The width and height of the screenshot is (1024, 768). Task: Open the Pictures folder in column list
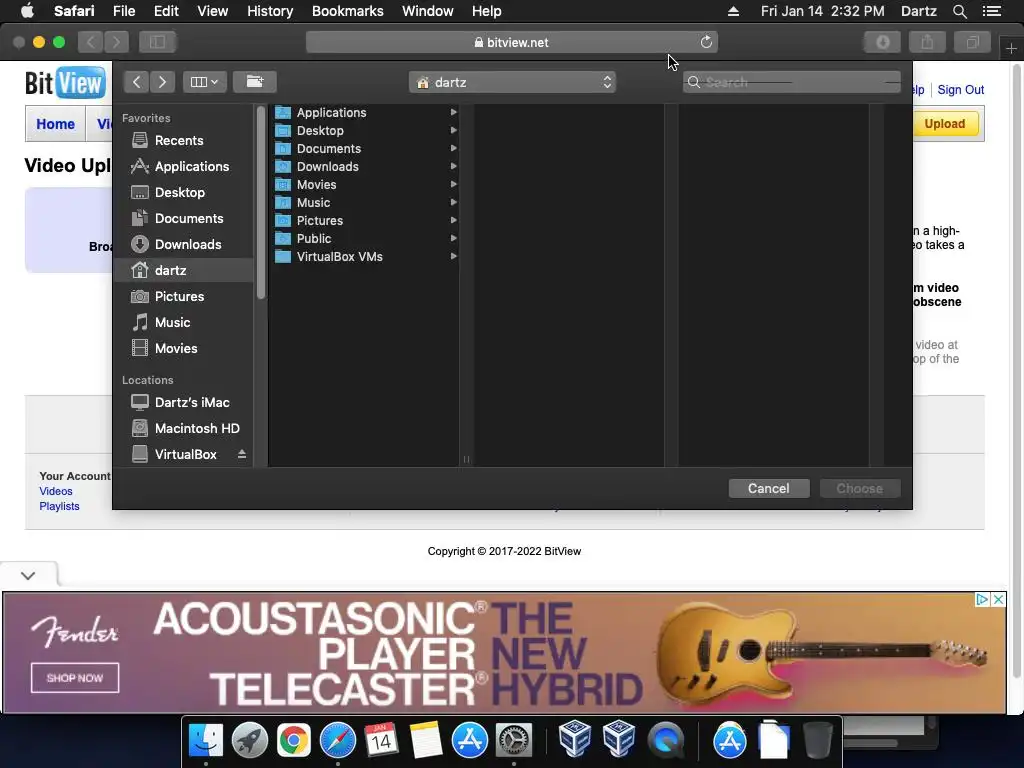[364, 221]
